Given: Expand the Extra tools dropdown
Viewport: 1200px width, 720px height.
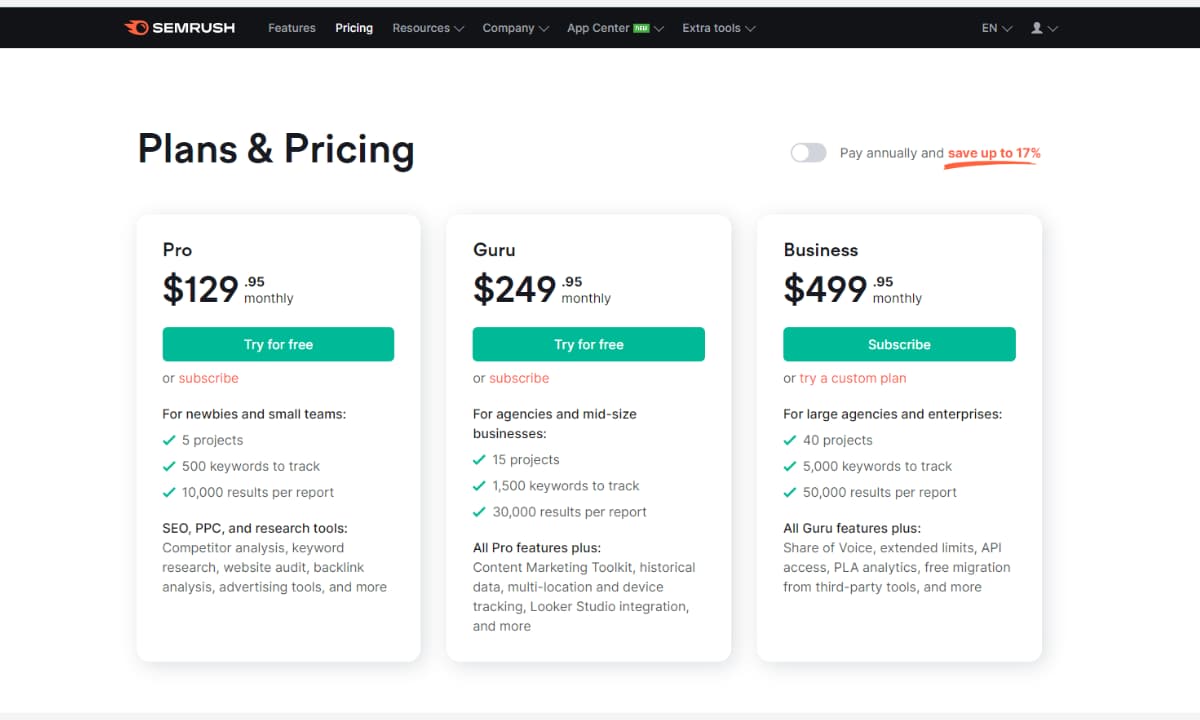Looking at the screenshot, I should pos(718,28).
